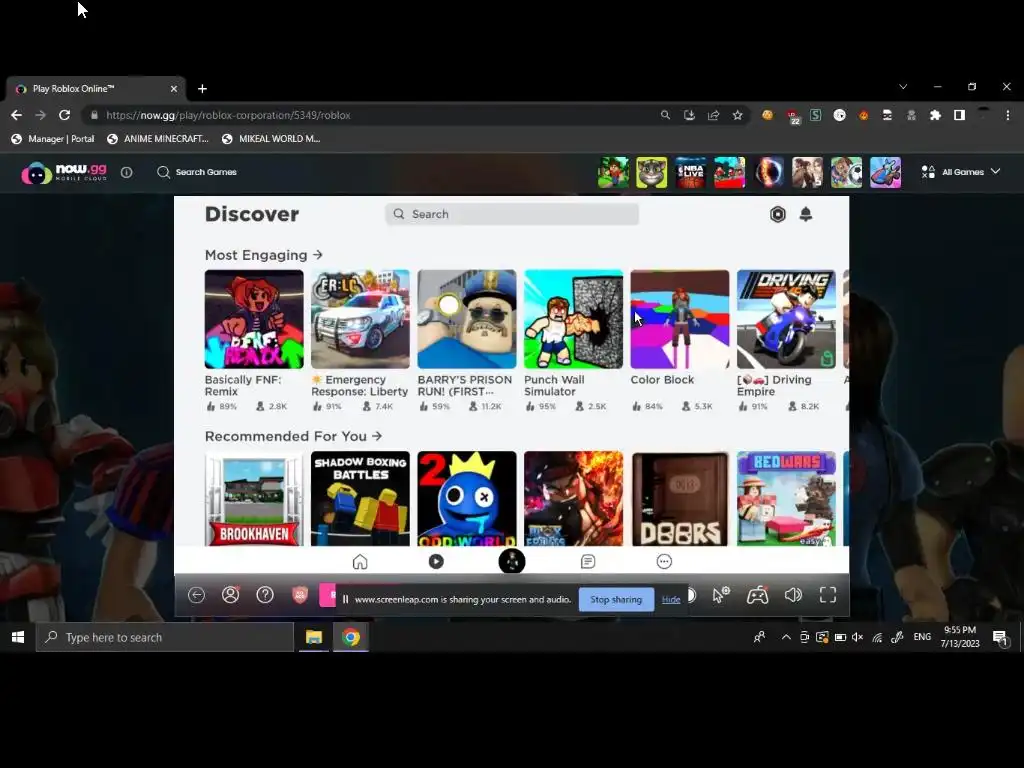Open the Basically FNF: Remix game thumbnail
Screen dimensions: 1024x768
[x=254, y=319]
